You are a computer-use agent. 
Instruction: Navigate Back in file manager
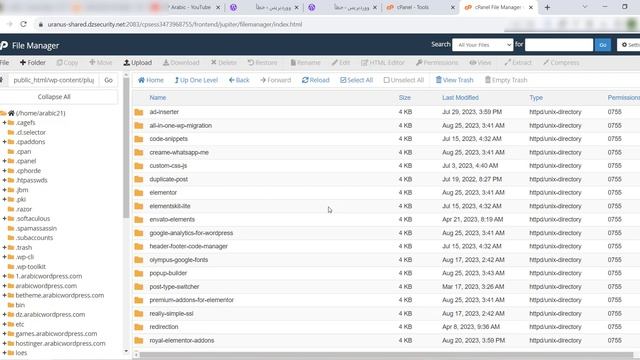[239, 80]
